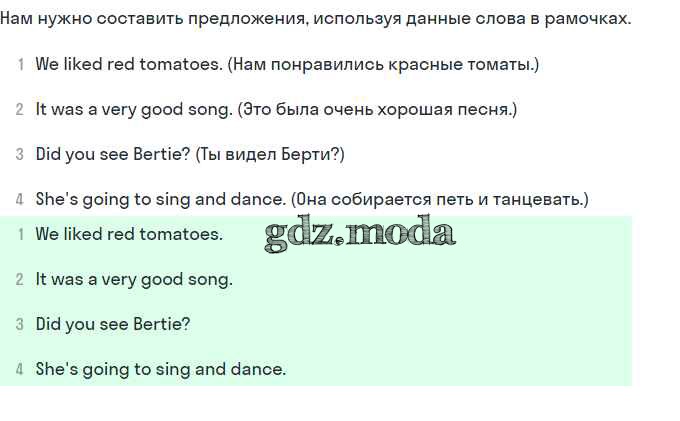
Task: Click number 2 in the green answer box
Action: (20, 280)
